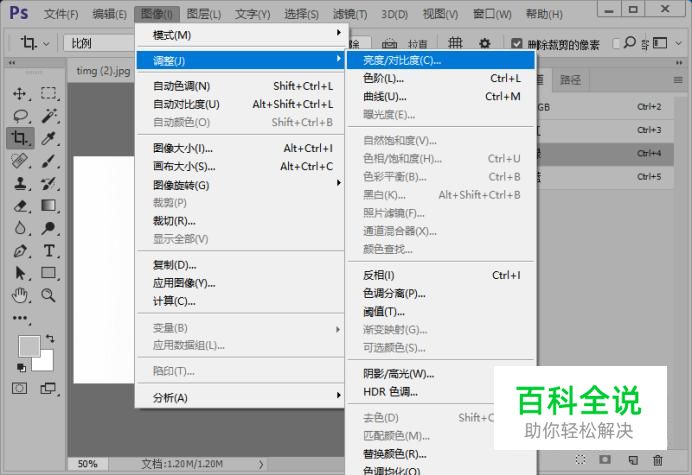Set the background color swatch
Image resolution: width=692 pixels, height=475 pixels.
46,362
